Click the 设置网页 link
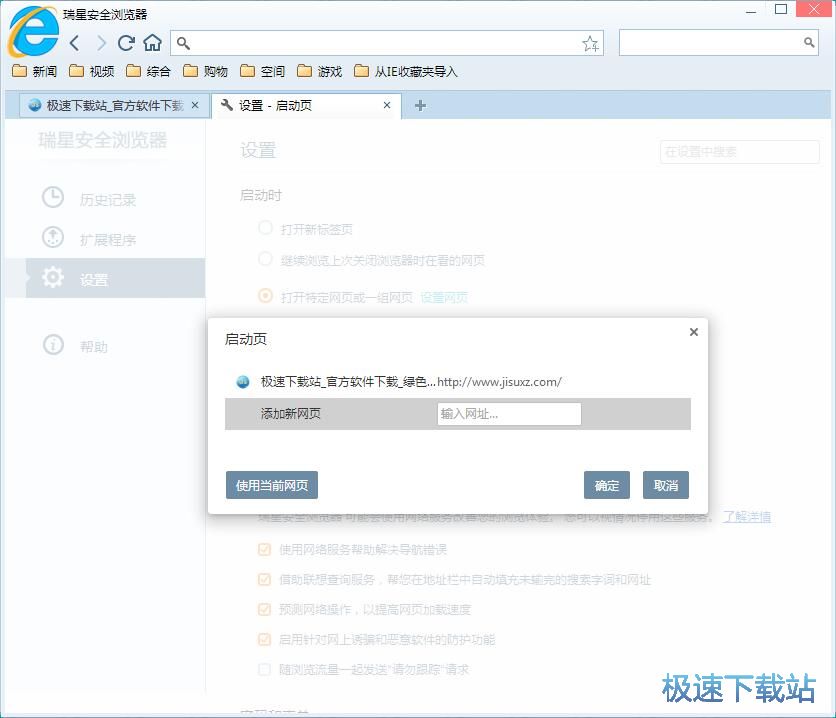 (x=444, y=297)
